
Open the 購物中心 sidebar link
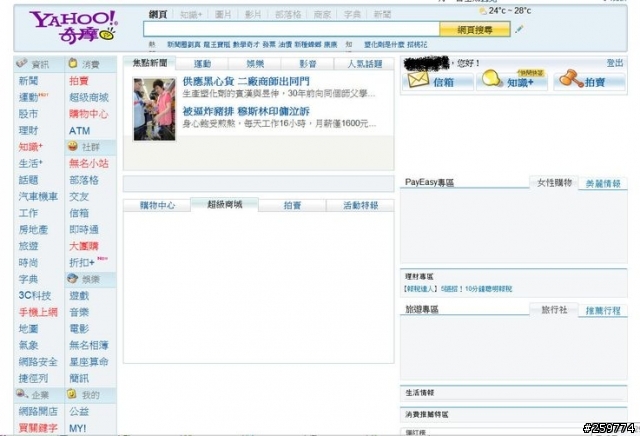click(x=89, y=114)
